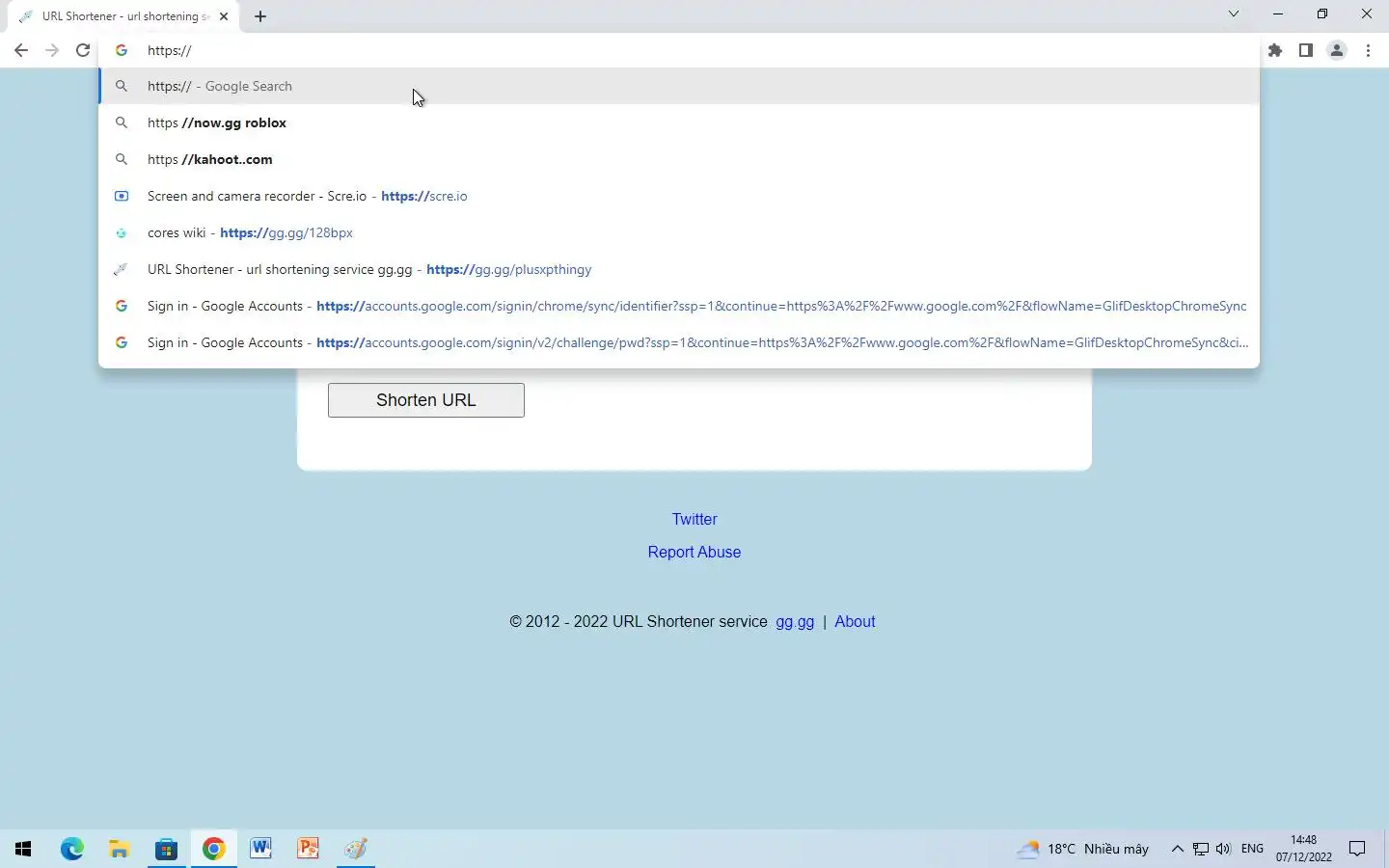
Task: Launch Microsoft Edge from the taskbar
Action: click(72, 849)
